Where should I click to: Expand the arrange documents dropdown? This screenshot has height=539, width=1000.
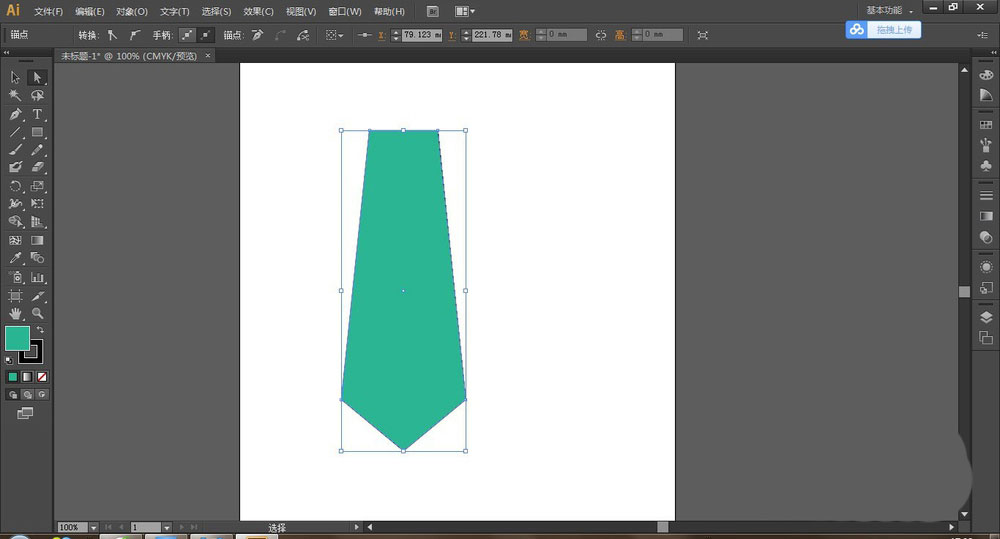pyautogui.click(x=465, y=11)
